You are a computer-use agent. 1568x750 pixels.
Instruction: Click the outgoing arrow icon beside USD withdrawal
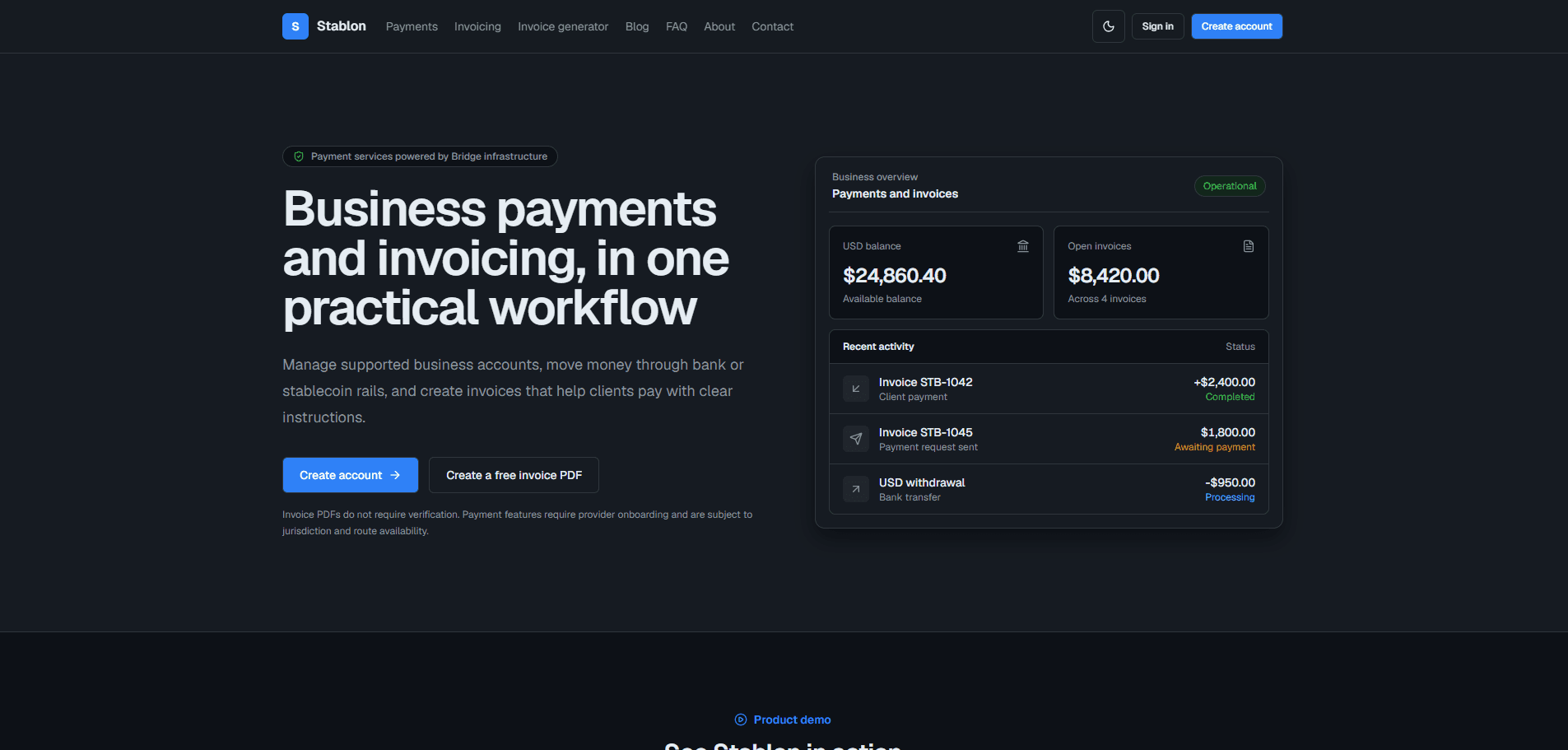(856, 489)
